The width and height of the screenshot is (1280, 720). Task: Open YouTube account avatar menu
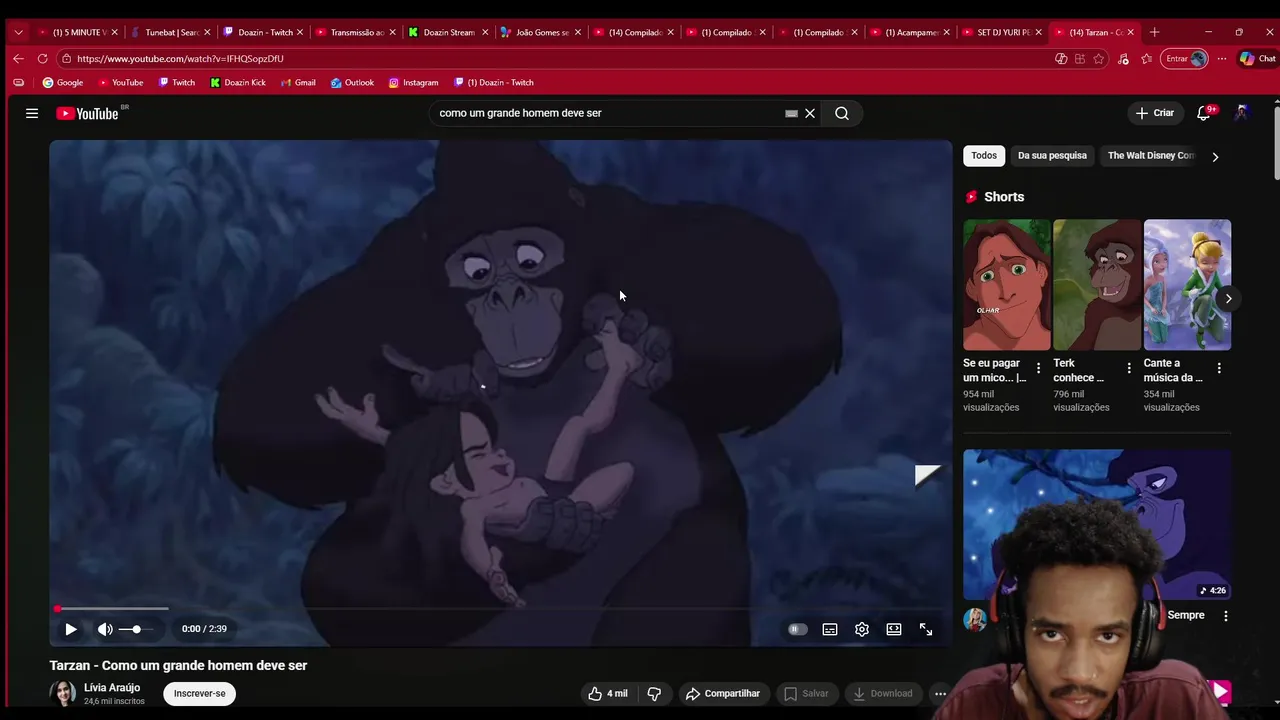1241,113
